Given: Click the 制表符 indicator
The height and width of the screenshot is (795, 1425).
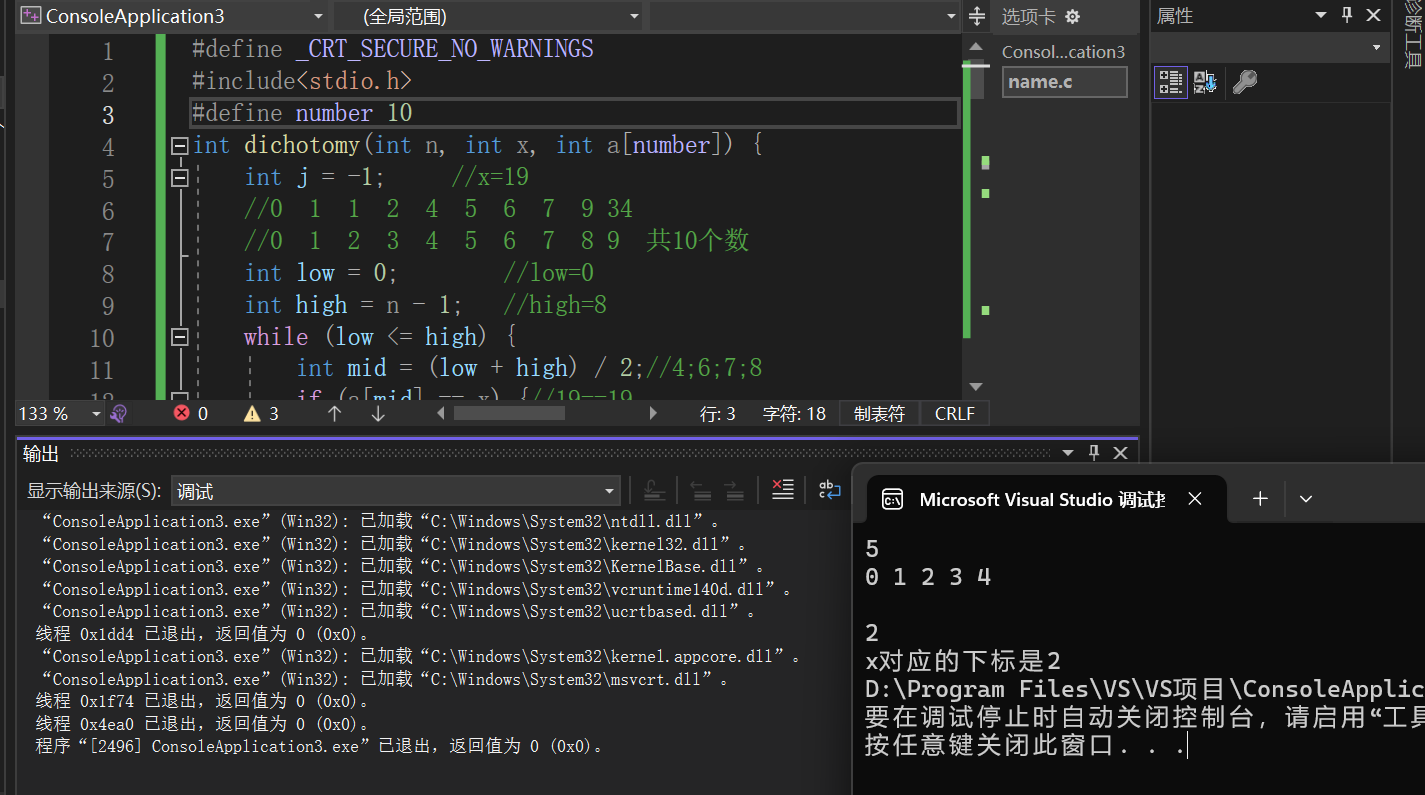Looking at the screenshot, I should click(x=879, y=413).
